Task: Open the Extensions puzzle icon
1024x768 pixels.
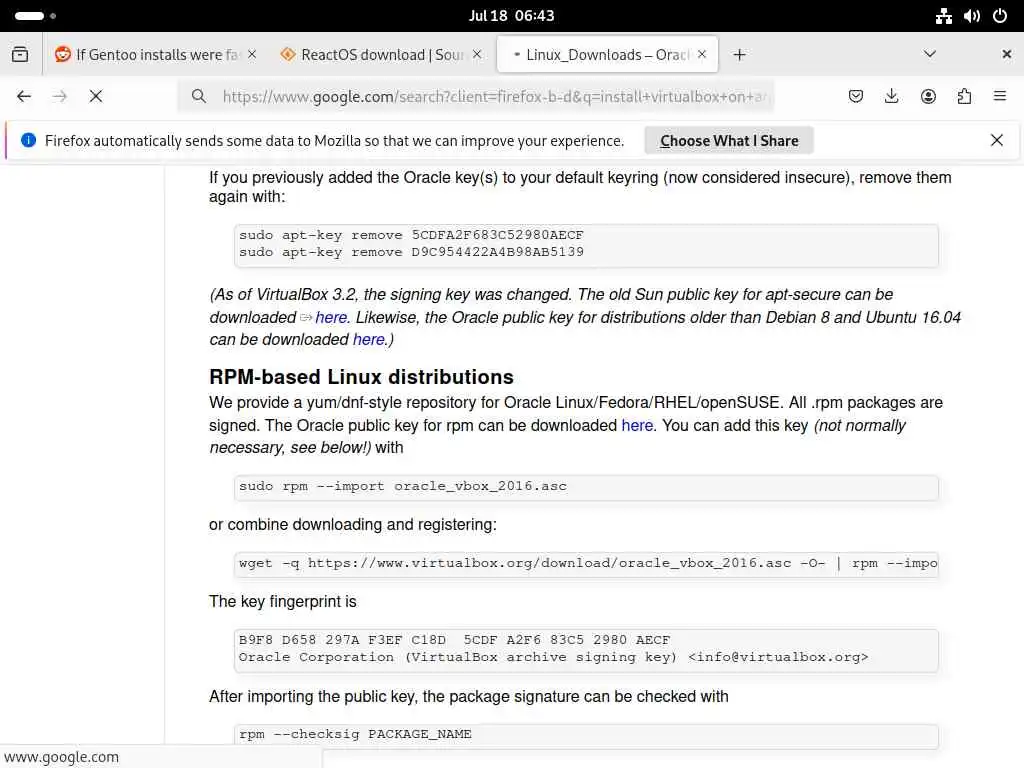Action: [964, 97]
